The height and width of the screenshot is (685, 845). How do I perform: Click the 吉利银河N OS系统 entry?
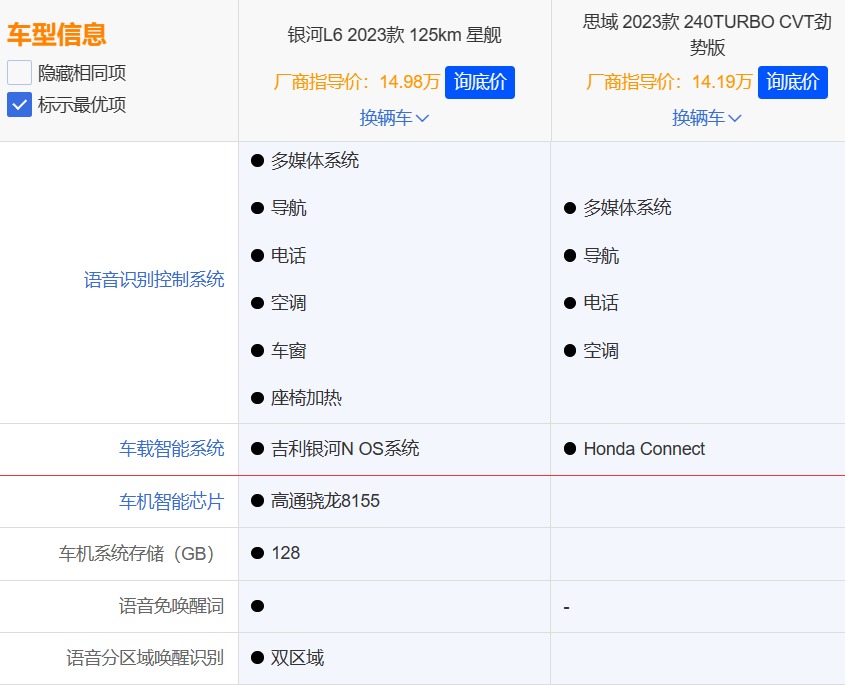tap(345, 449)
